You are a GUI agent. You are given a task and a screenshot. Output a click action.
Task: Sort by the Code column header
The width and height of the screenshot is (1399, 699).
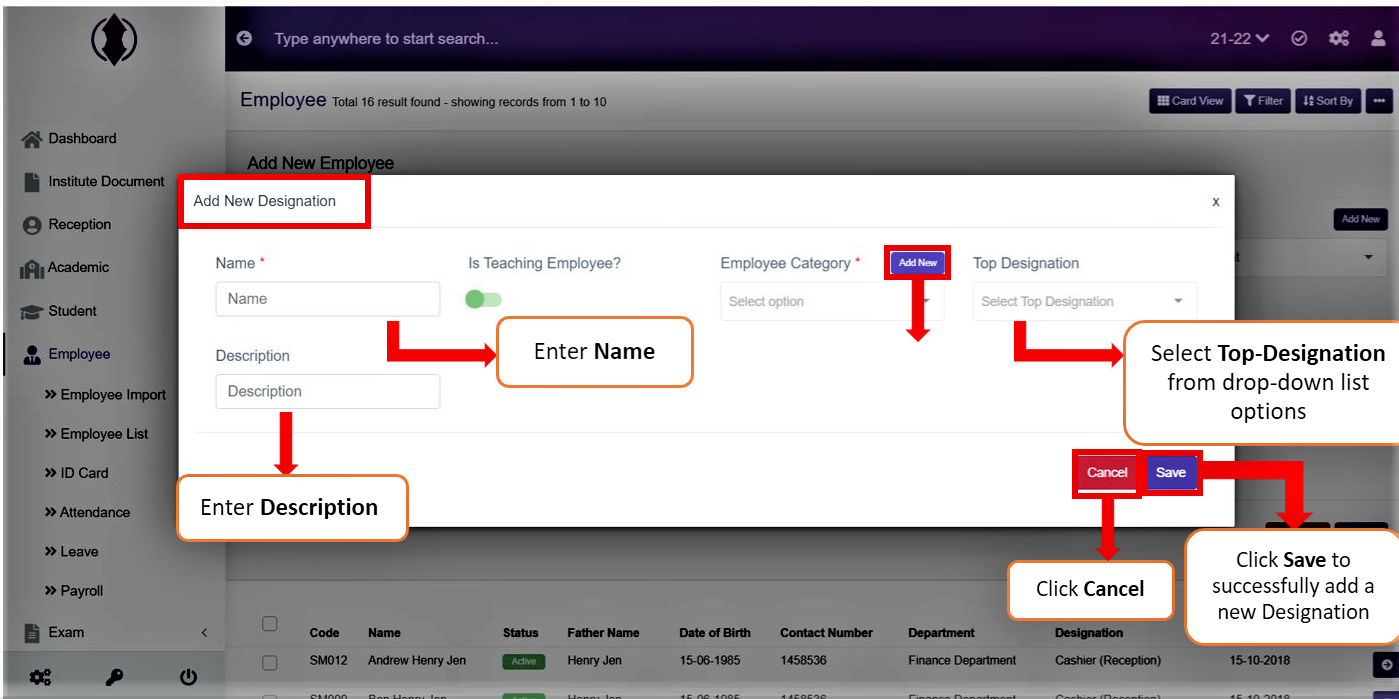coord(324,633)
